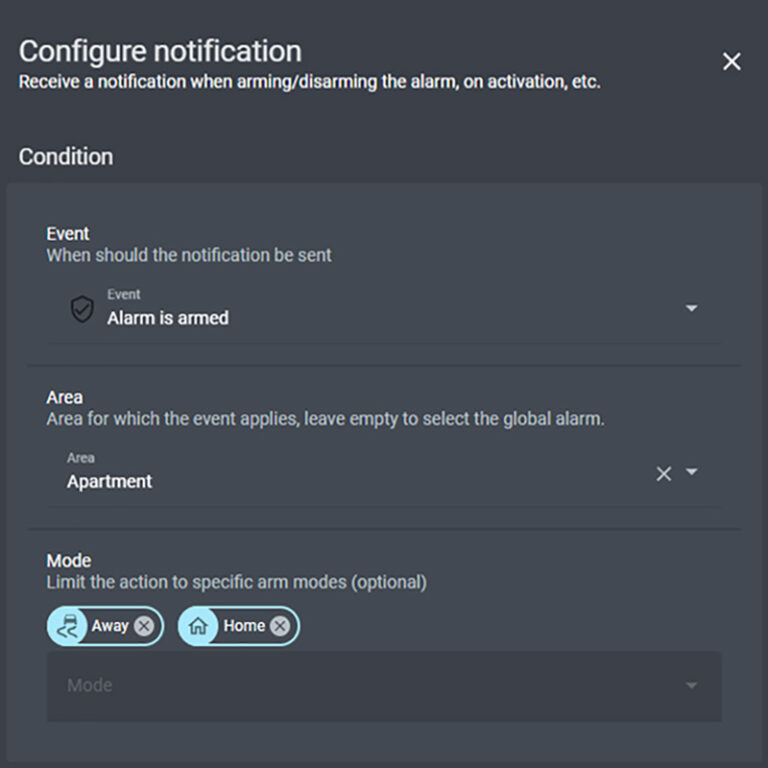Select the 'Alarm is armed' event value
The height and width of the screenshot is (768, 768).
tap(168, 318)
